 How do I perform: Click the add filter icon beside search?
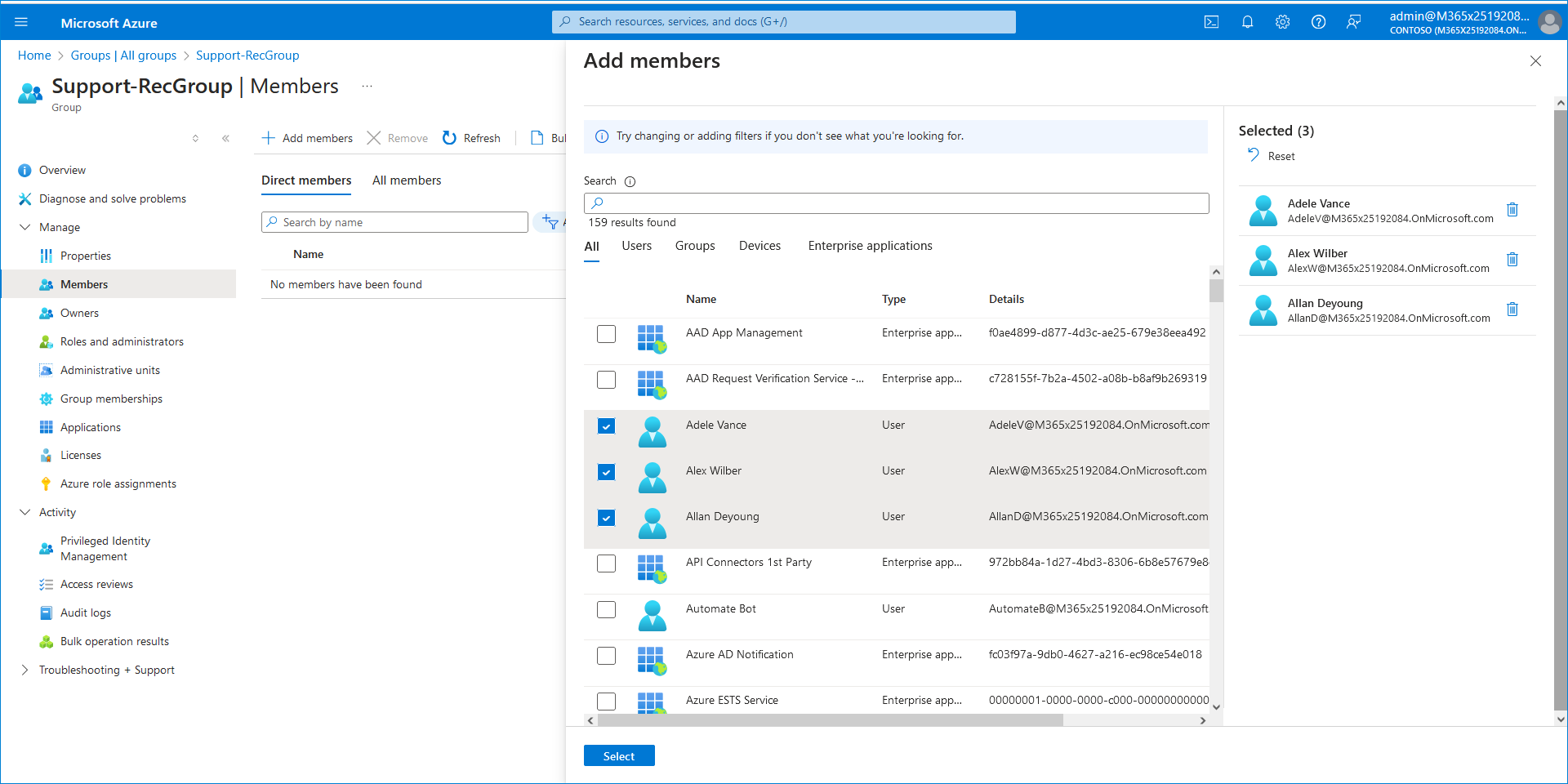(x=550, y=222)
